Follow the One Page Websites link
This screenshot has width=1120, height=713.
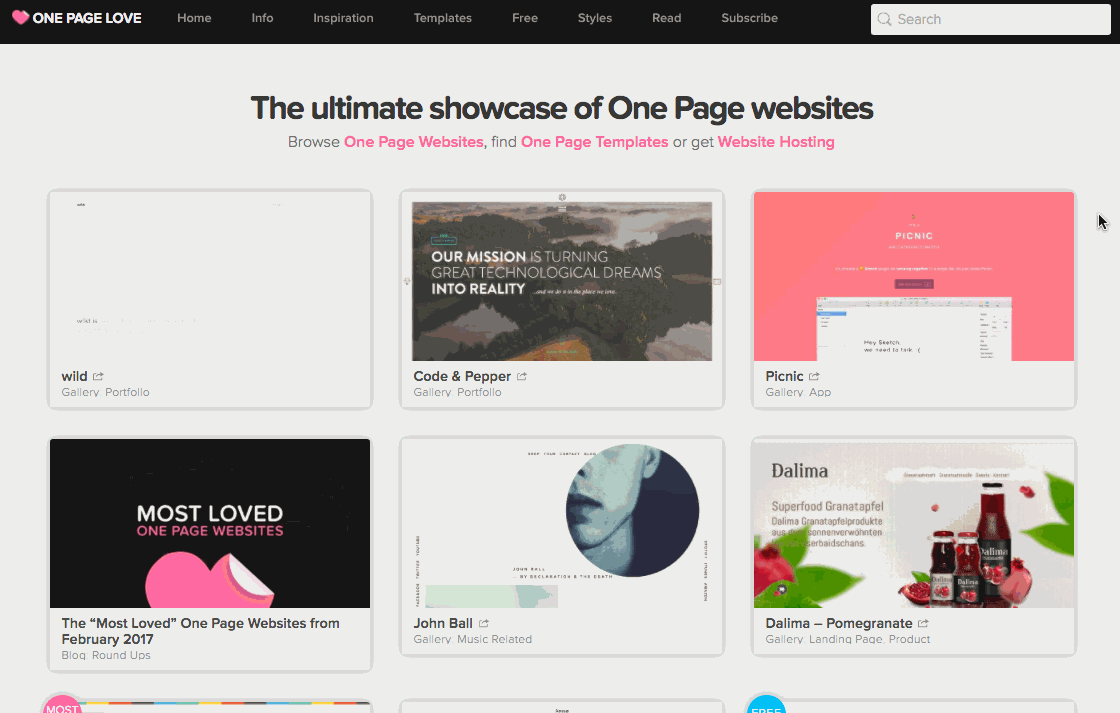414,141
